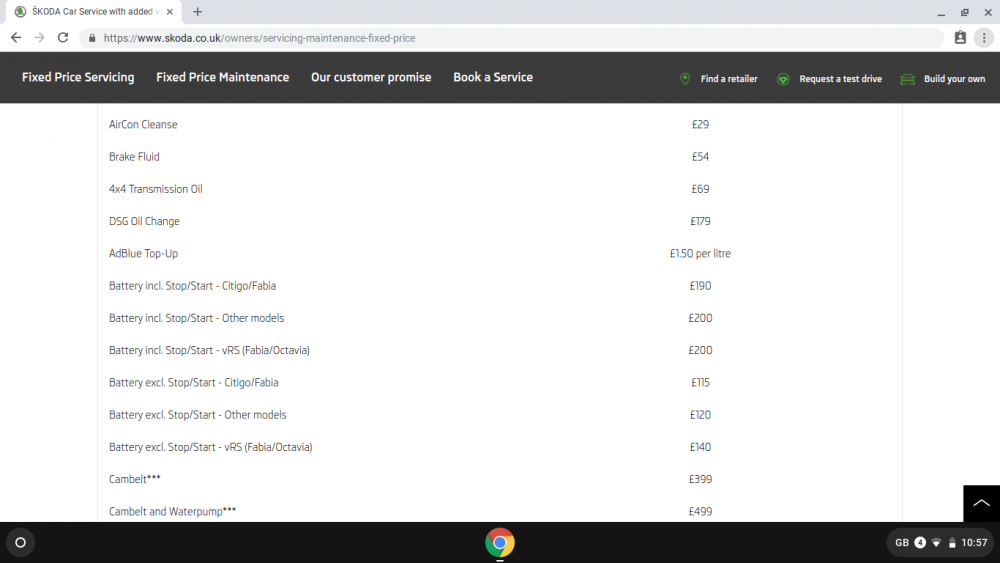Screen dimensions: 1000x563
Task: Open a new browser tab
Action: click(x=198, y=11)
